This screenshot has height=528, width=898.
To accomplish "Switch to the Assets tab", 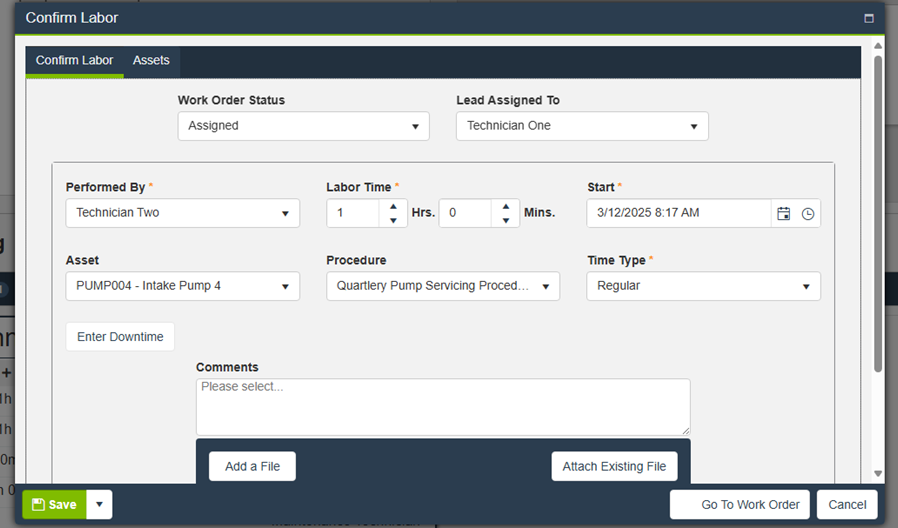I will [151, 61].
